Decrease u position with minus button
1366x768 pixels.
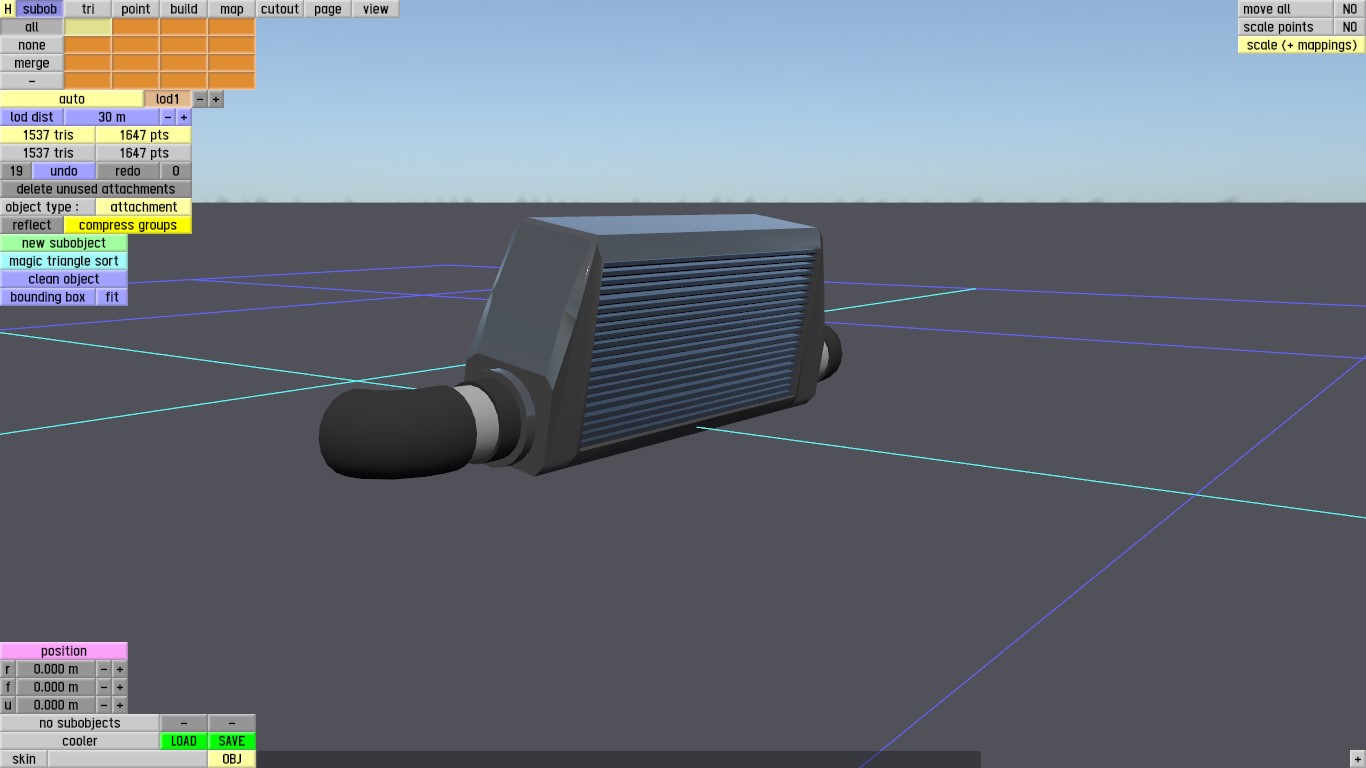(104, 705)
